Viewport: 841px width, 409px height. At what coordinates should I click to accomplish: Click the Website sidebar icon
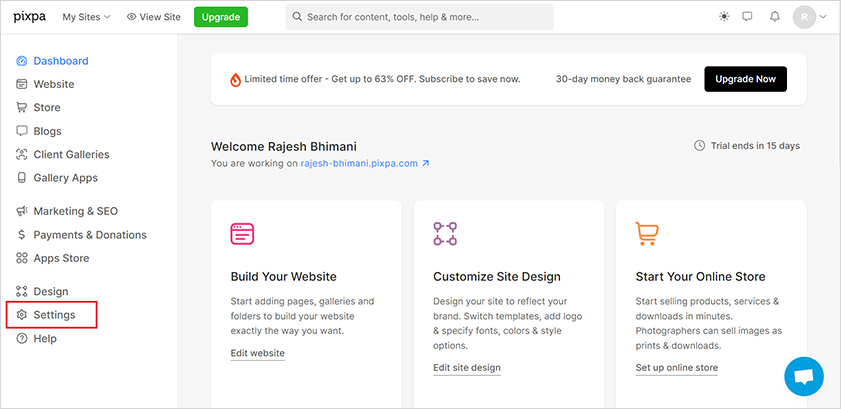pos(21,84)
